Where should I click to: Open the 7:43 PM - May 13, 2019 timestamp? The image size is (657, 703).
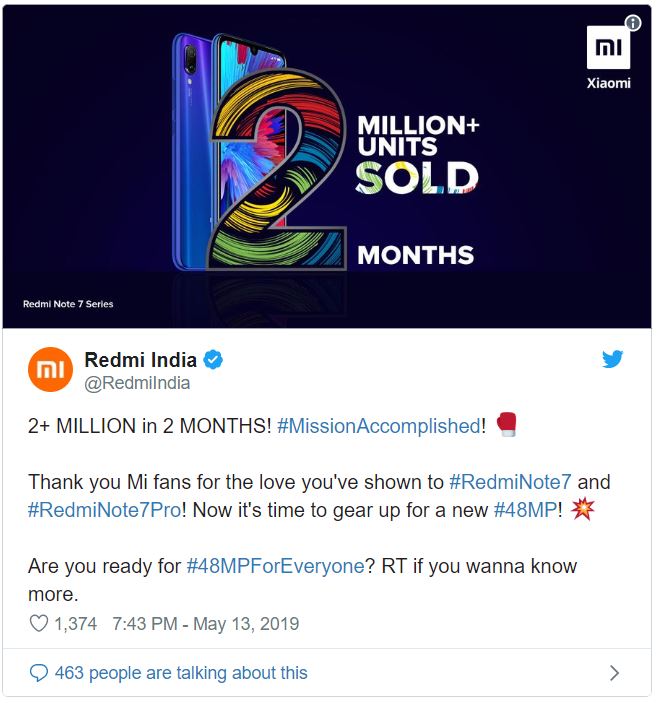[x=205, y=624]
